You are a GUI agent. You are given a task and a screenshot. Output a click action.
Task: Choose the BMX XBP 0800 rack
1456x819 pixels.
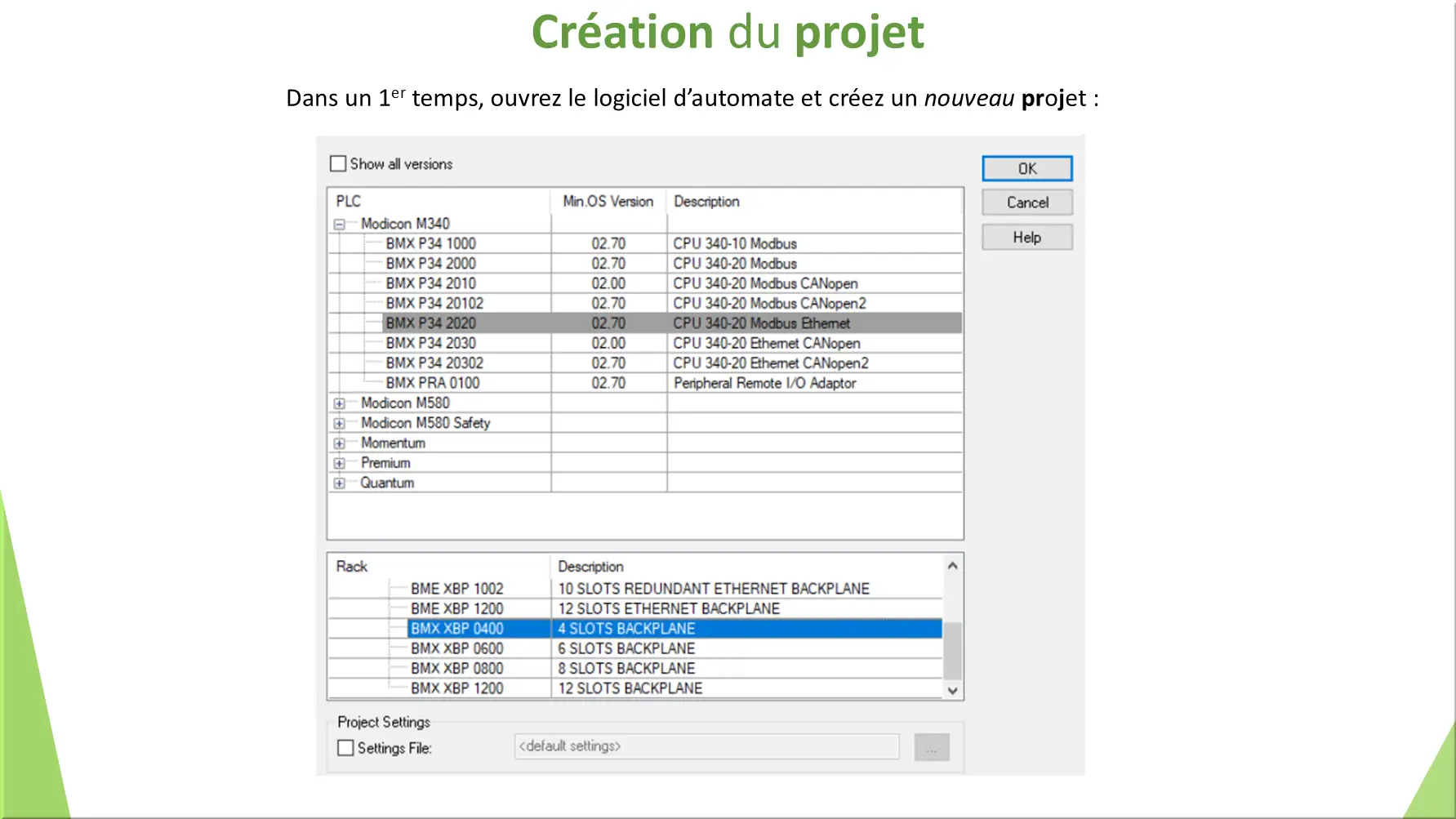456,668
